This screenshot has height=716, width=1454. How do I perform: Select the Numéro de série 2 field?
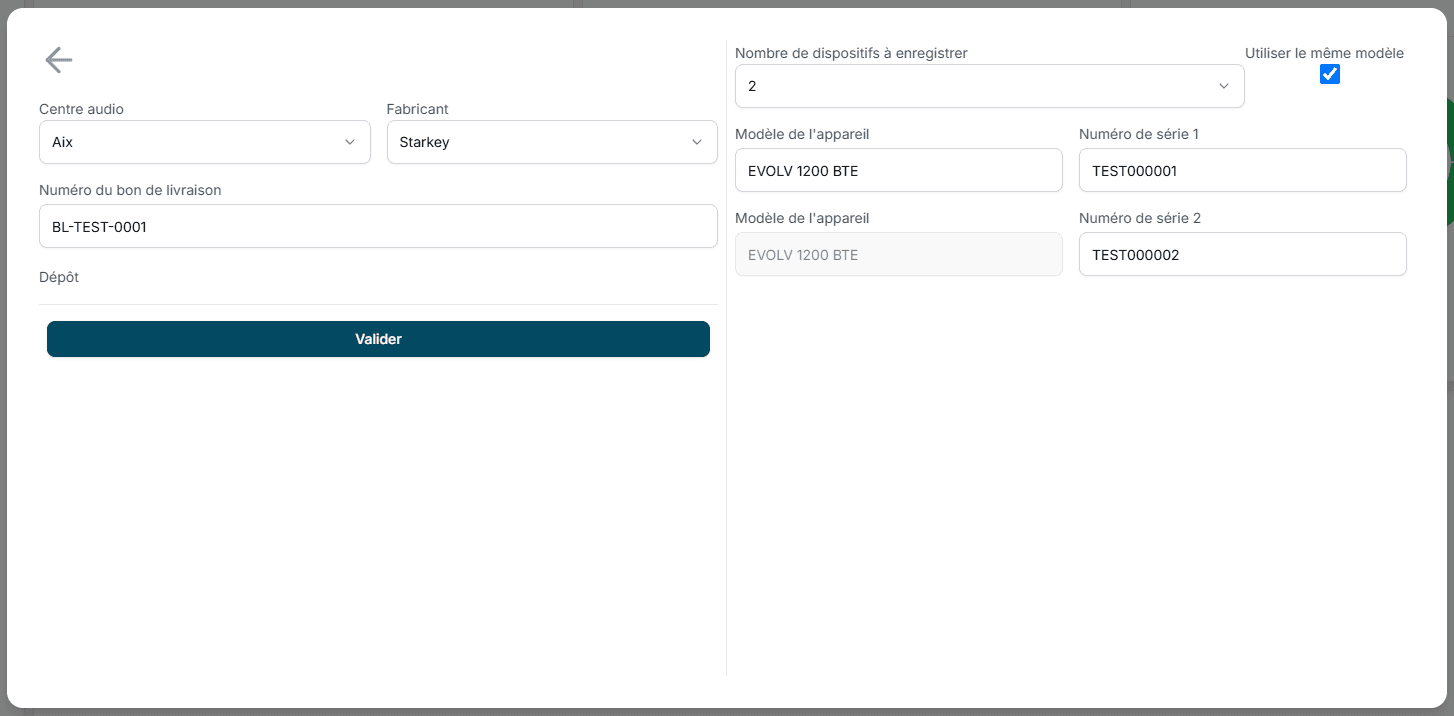tap(1243, 254)
